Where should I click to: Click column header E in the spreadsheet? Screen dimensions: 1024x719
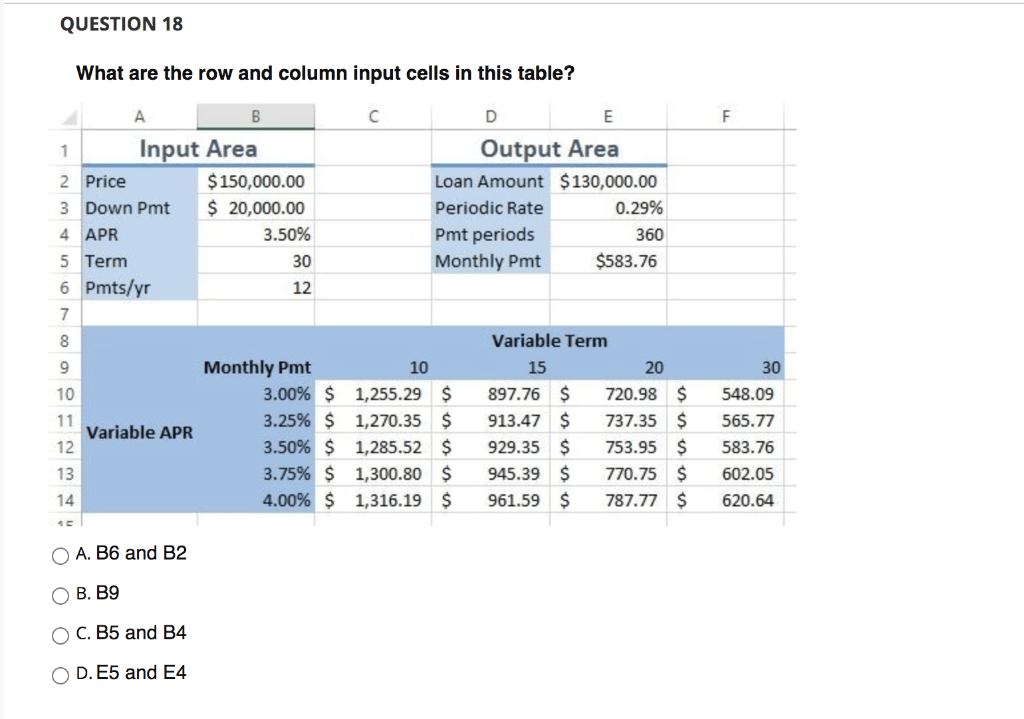tap(608, 116)
